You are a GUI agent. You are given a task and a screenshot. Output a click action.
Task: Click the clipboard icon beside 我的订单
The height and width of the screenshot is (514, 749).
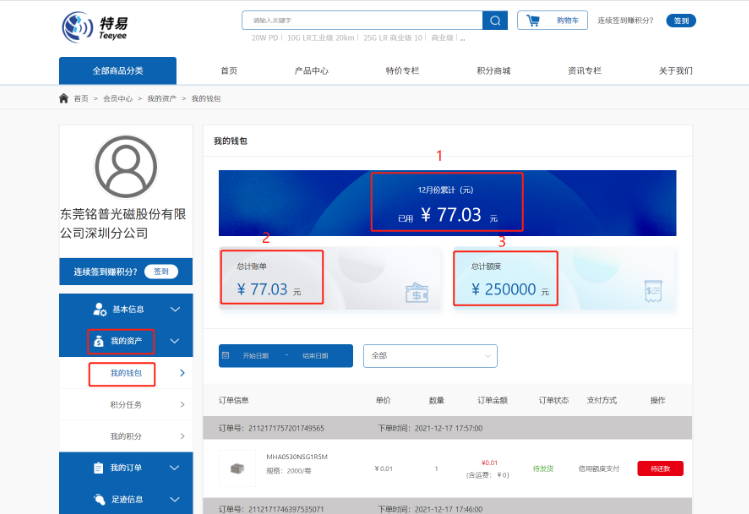[x=98, y=468]
